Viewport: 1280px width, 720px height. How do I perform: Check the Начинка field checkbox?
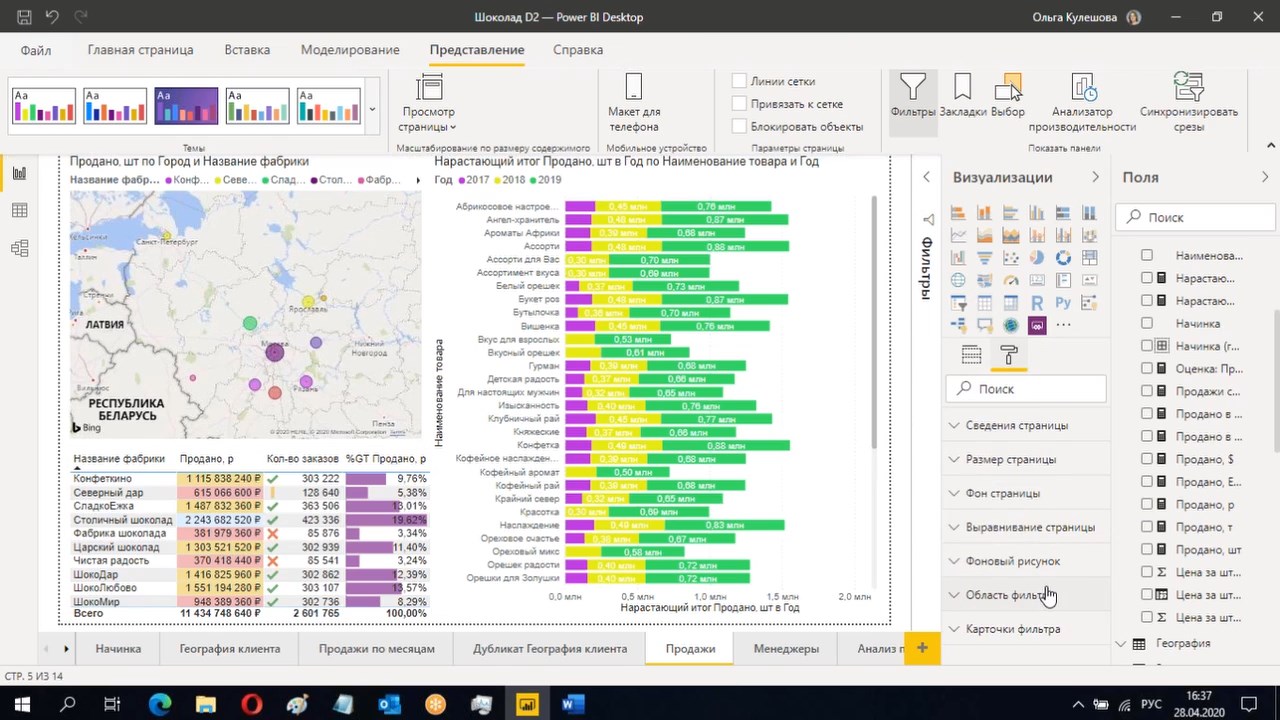pos(1147,323)
